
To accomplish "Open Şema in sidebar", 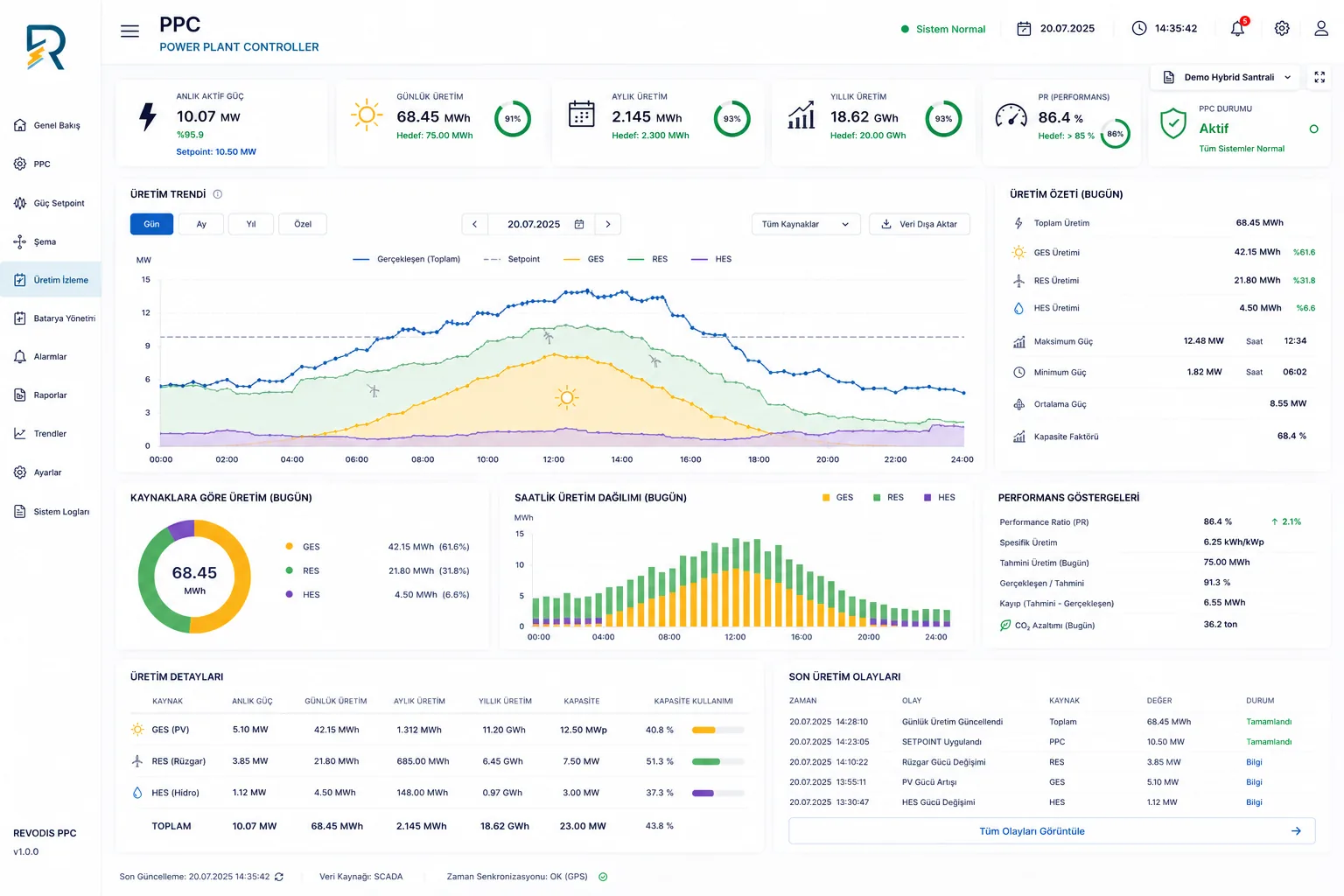I will pos(50,241).
